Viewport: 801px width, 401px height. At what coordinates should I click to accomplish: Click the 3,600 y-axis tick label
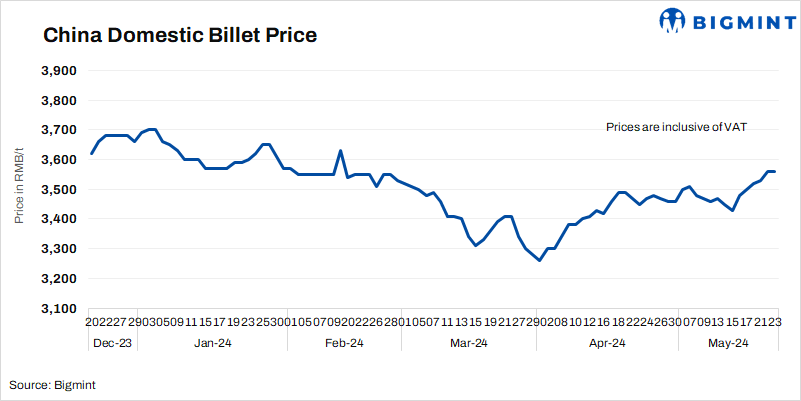pos(60,160)
